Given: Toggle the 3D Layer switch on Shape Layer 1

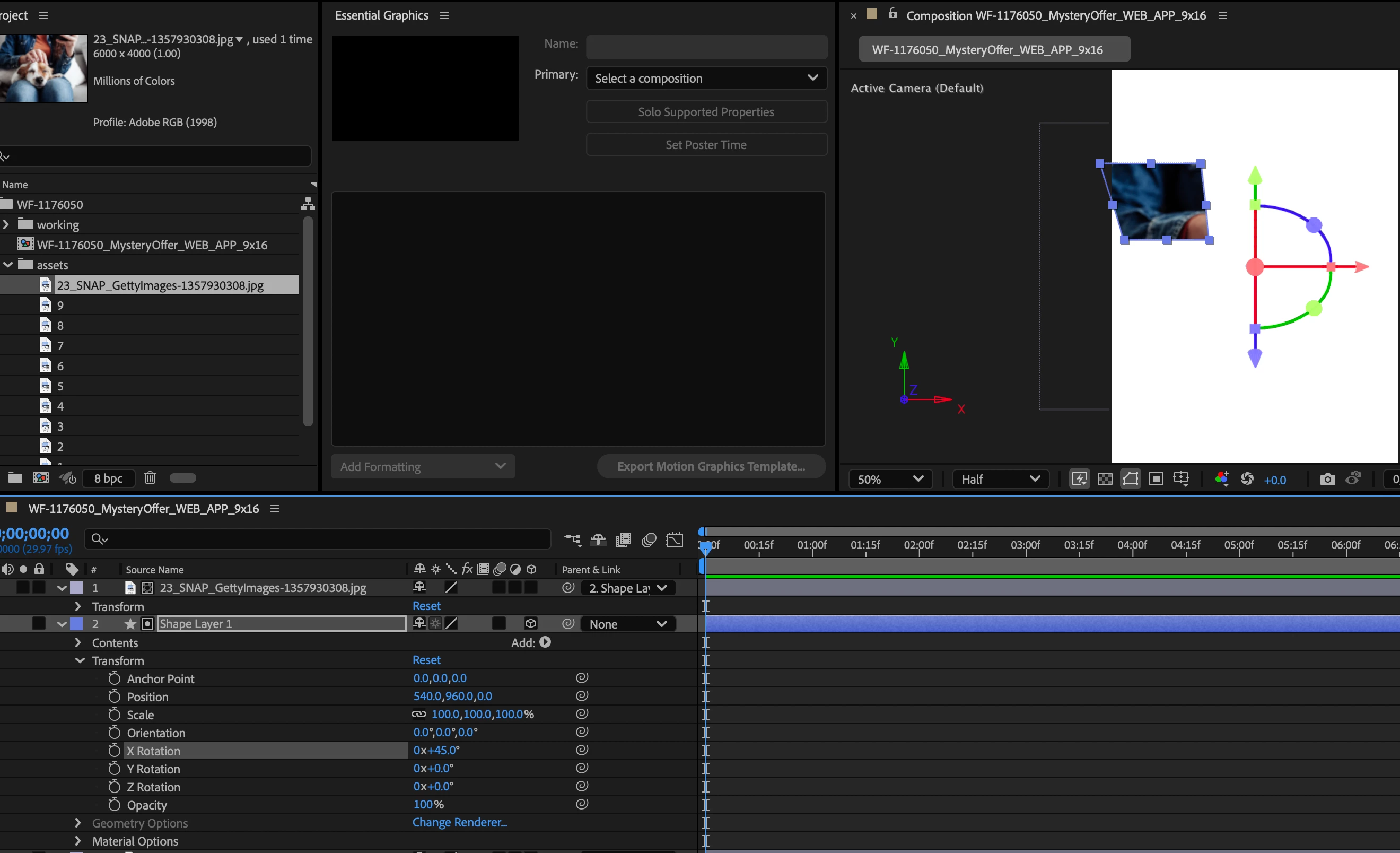Looking at the screenshot, I should tap(531, 624).
